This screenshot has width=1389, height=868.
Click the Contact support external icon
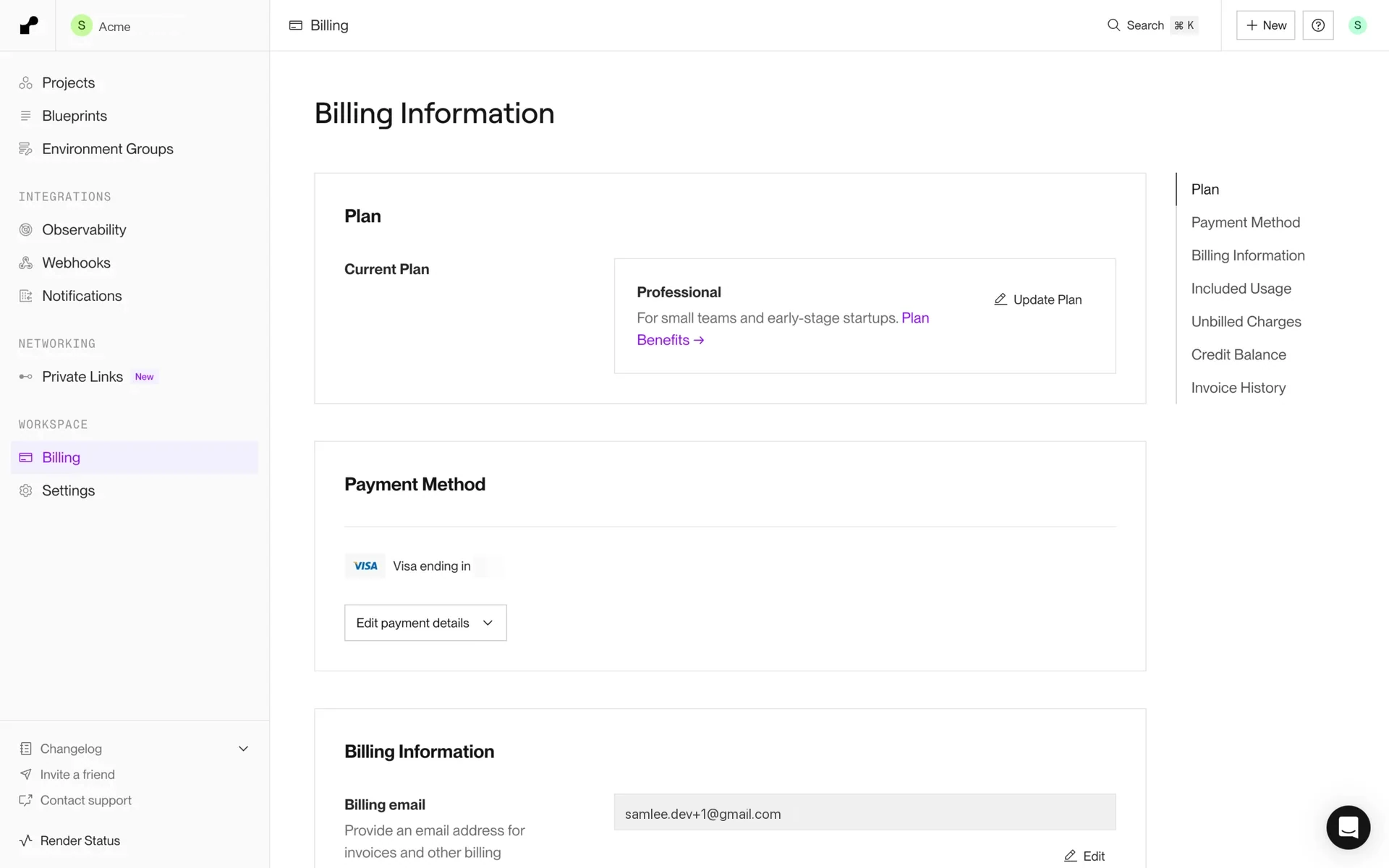pyautogui.click(x=26, y=800)
